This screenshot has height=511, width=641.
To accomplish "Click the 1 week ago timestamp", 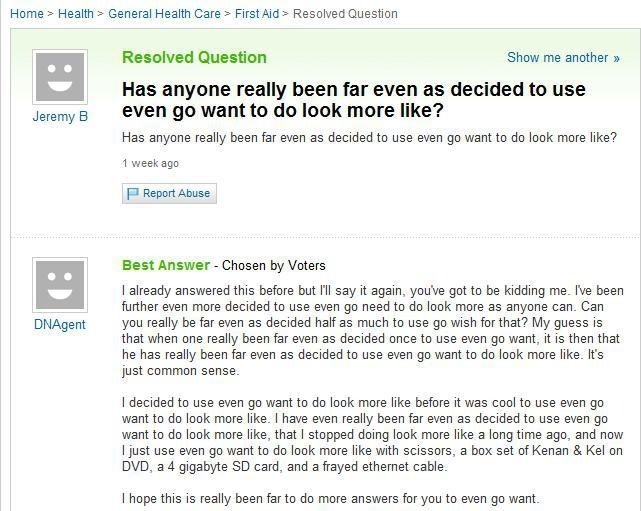I will 150,163.
